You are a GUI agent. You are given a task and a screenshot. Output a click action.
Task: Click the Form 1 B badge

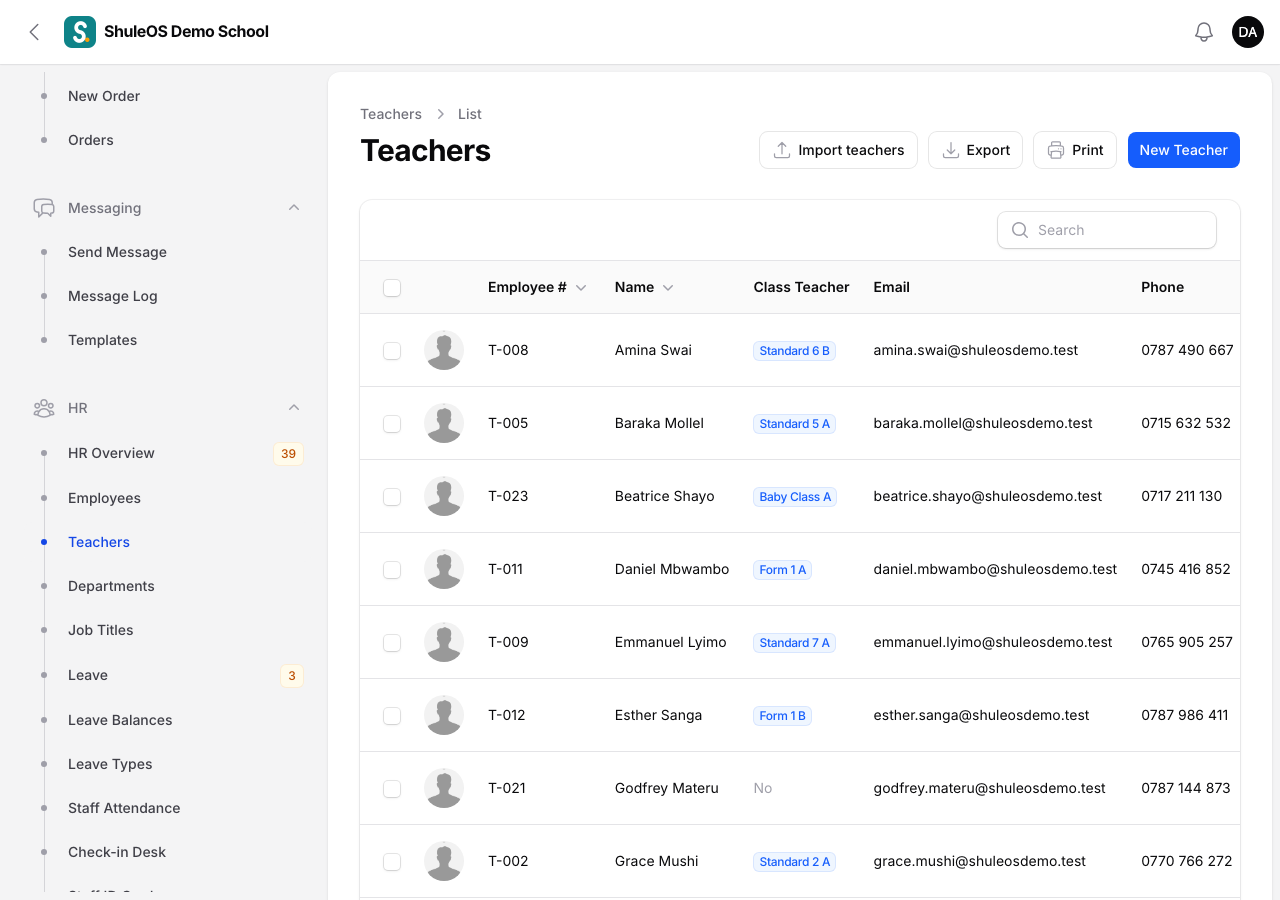point(782,716)
